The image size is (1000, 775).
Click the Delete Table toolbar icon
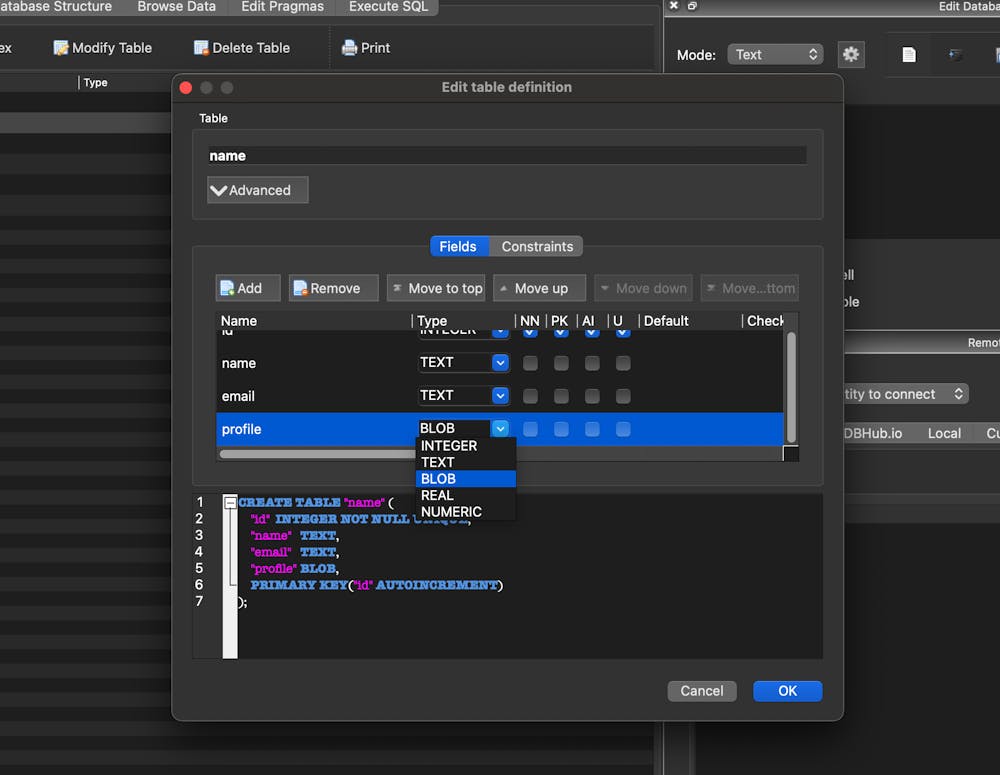click(201, 48)
